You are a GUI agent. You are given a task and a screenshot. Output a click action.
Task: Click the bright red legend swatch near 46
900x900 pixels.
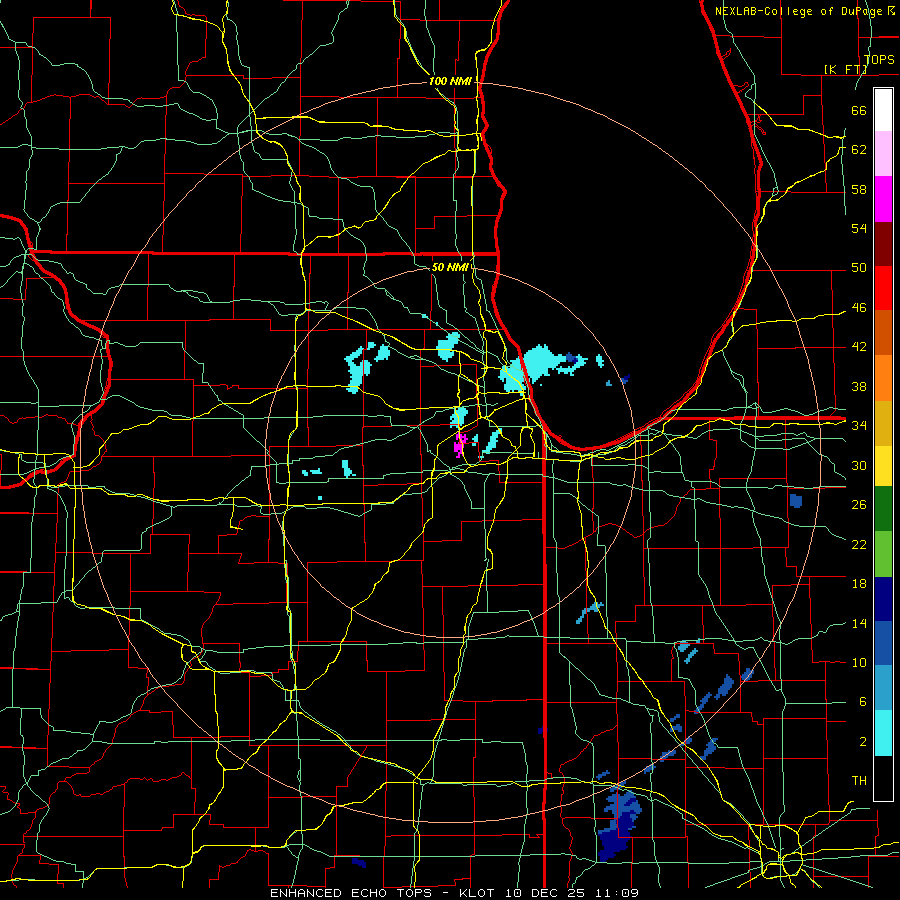[x=883, y=288]
